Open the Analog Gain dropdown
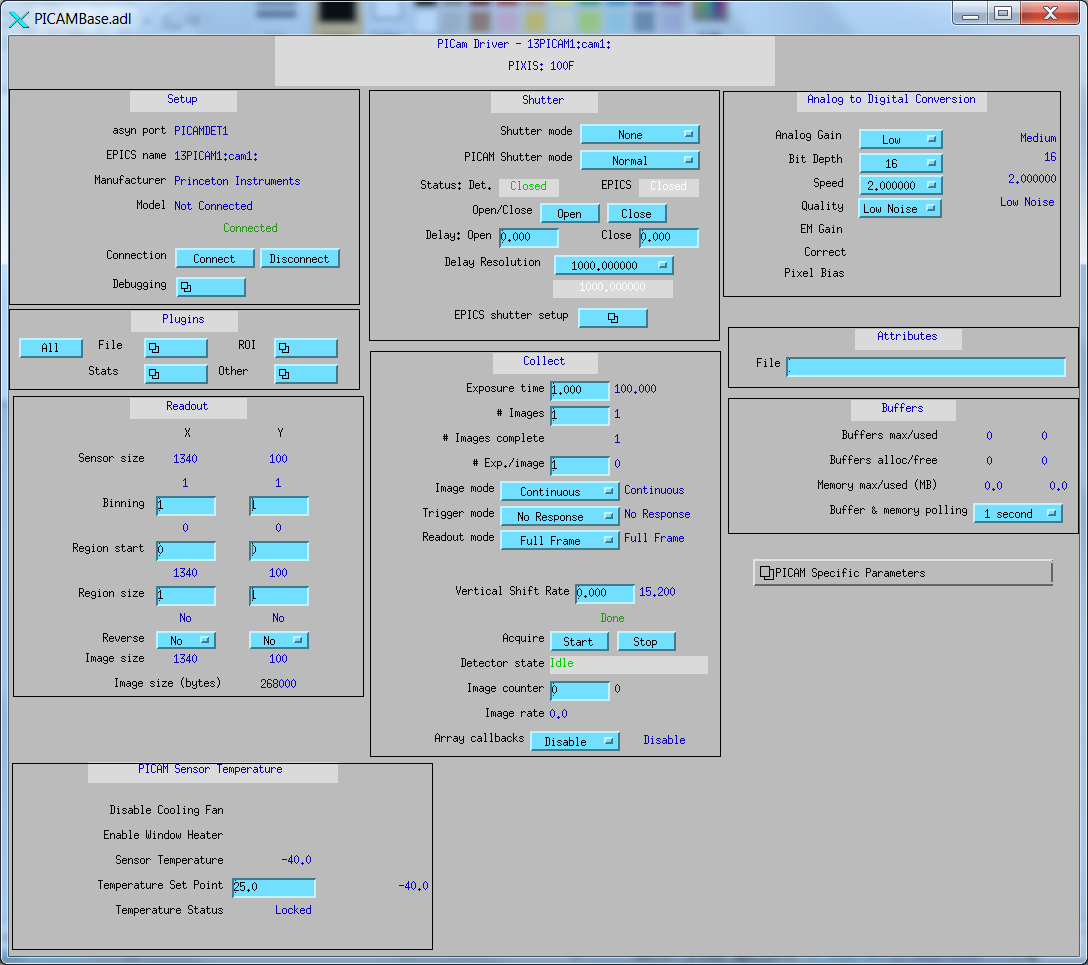Viewport: 1088px width, 965px height. [x=901, y=139]
